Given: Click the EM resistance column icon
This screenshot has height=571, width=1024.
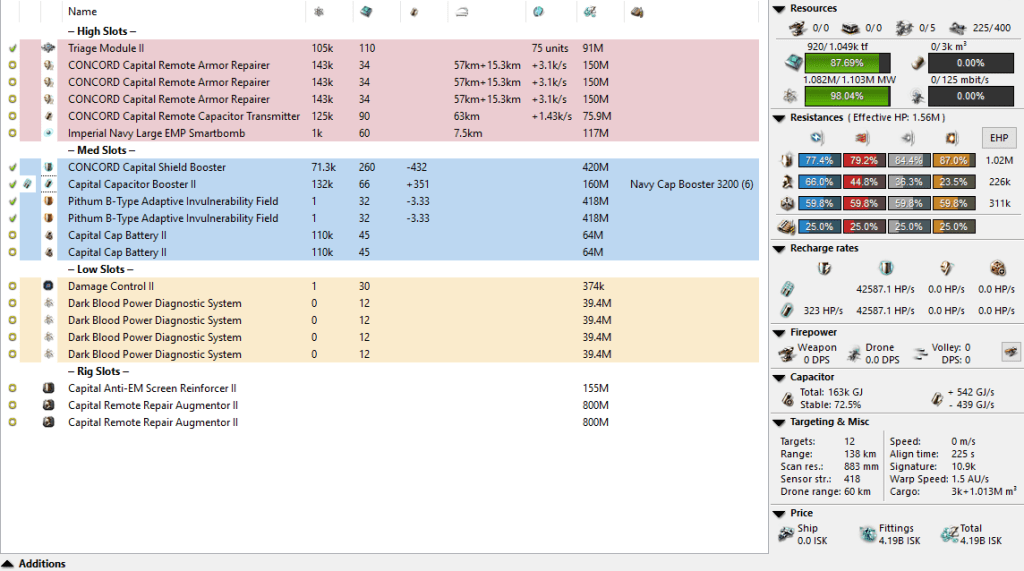Looking at the screenshot, I should click(817, 138).
